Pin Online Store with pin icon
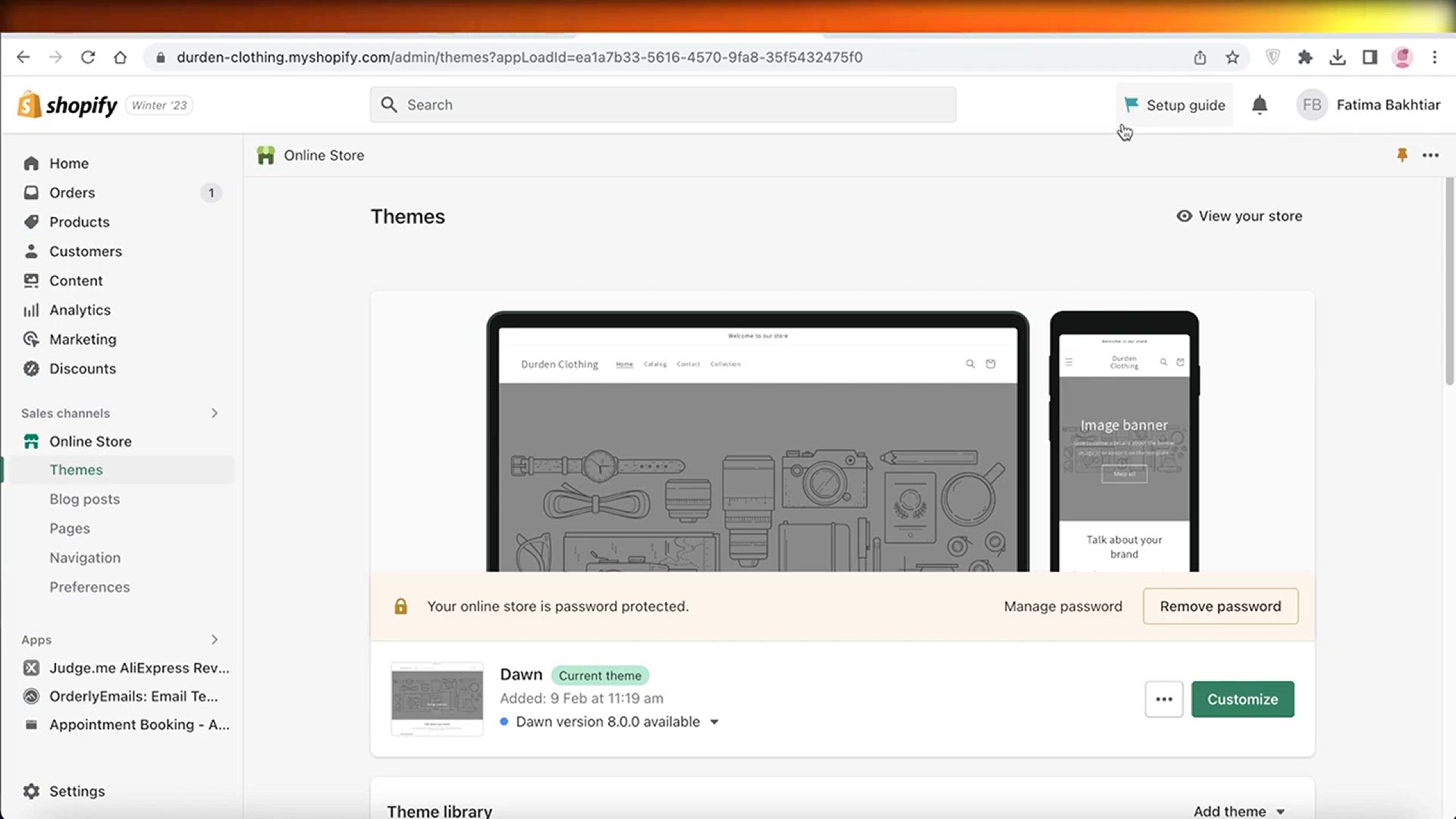The image size is (1456, 819). coord(1401,155)
